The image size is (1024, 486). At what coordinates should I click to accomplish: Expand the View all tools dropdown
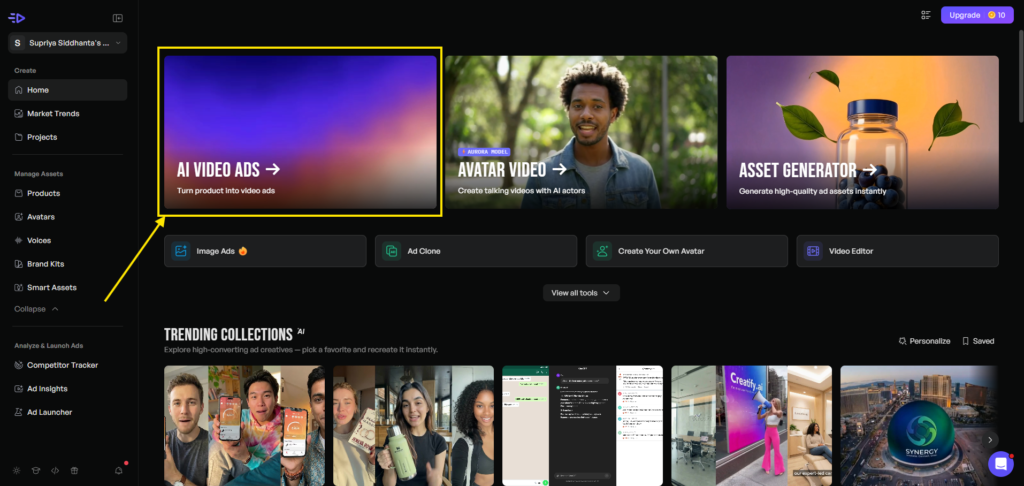[x=581, y=293]
